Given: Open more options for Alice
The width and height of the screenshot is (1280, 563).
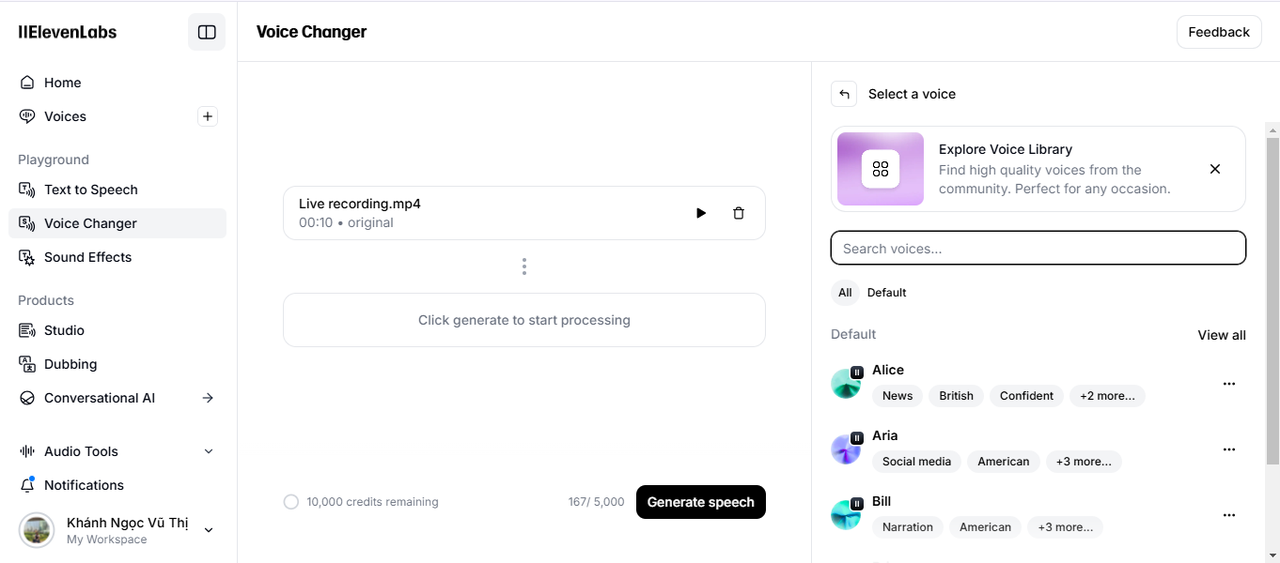Looking at the screenshot, I should tap(1229, 384).
